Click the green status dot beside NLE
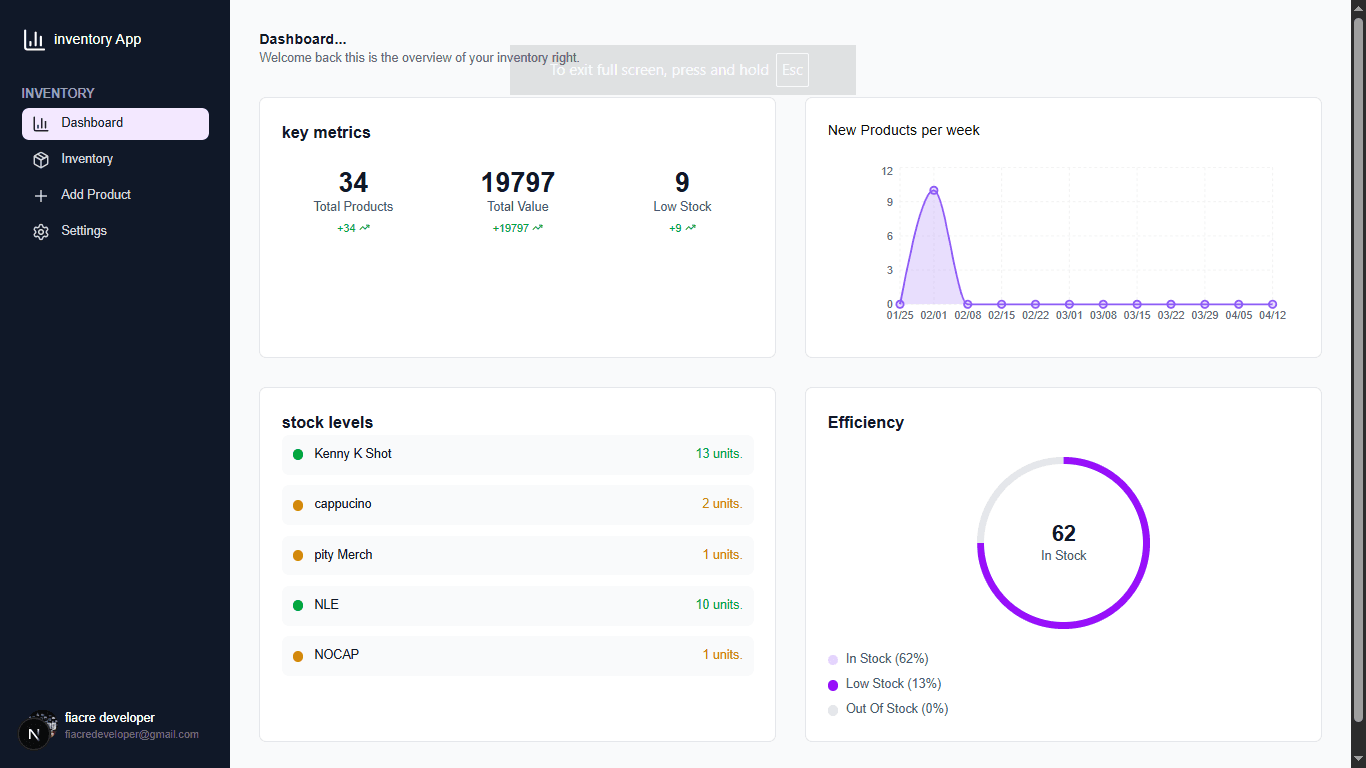This screenshot has width=1366, height=768. pos(297,604)
